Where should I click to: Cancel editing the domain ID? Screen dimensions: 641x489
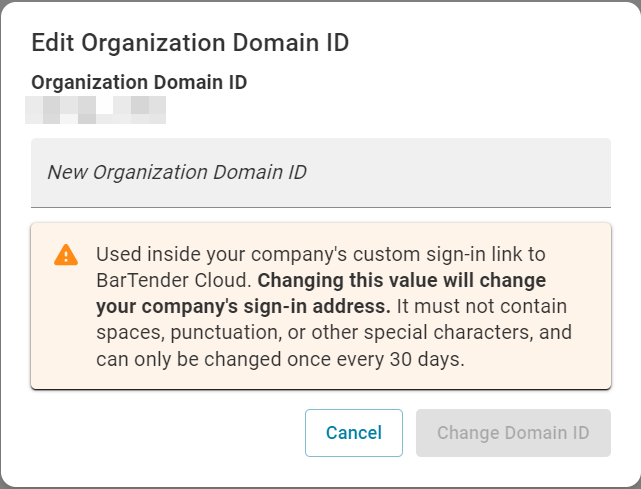point(354,433)
